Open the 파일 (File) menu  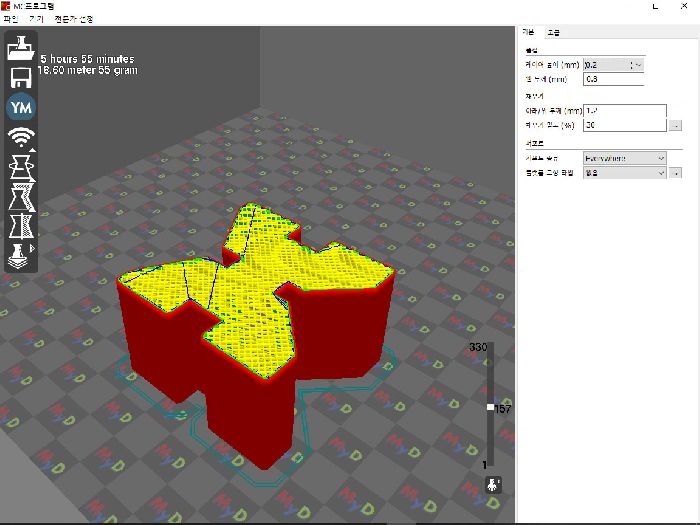[x=11, y=19]
